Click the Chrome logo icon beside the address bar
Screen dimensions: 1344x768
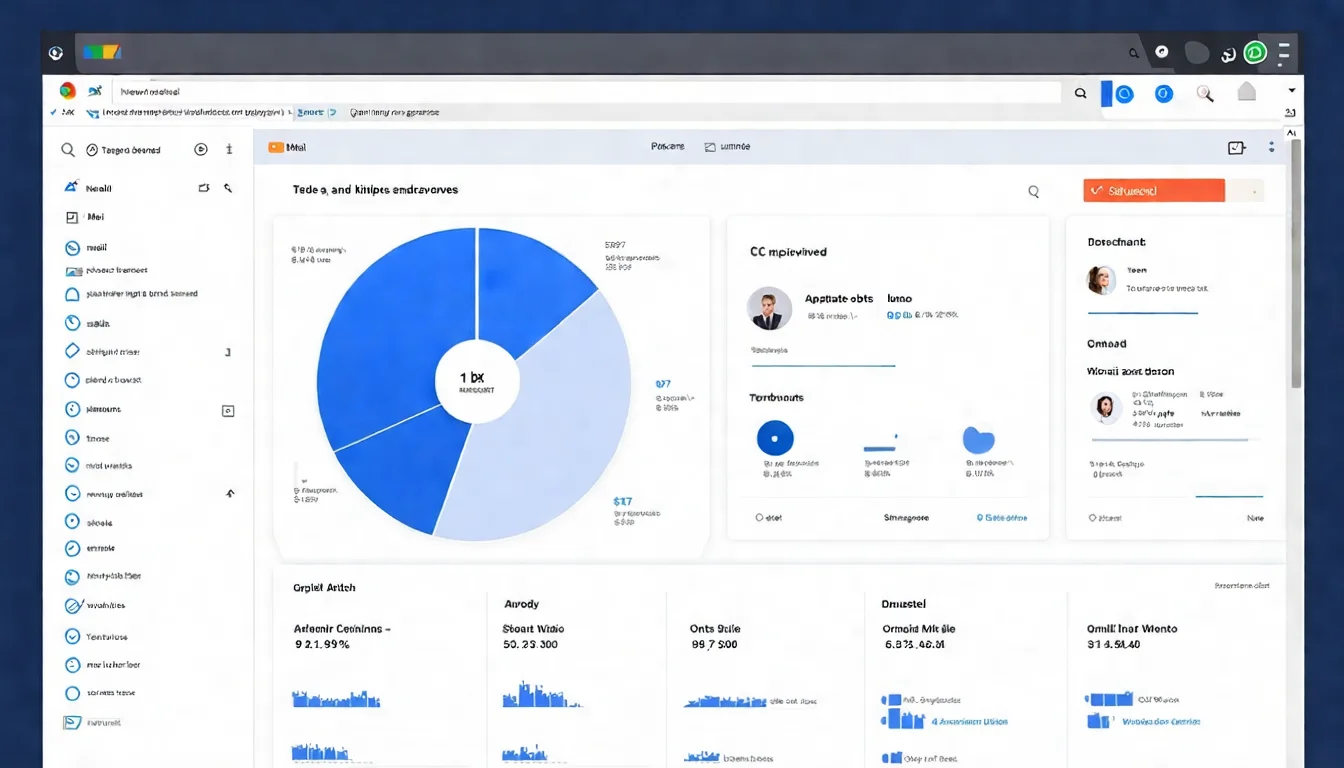(x=67, y=91)
